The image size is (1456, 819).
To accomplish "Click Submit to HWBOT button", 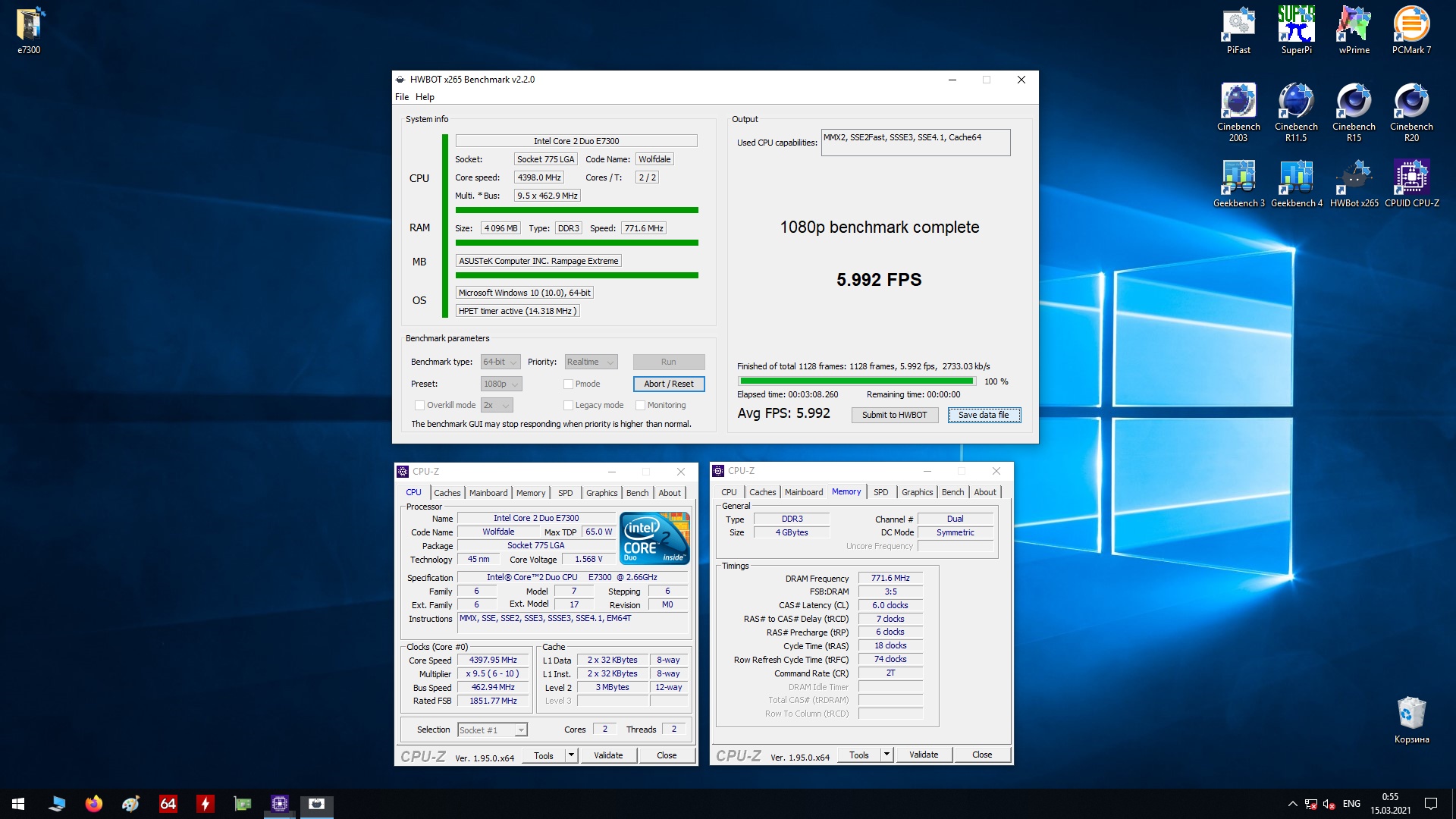I will [895, 416].
